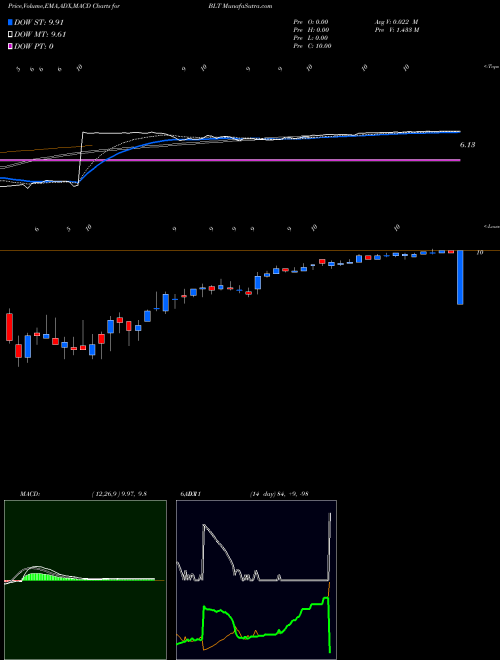The width and height of the screenshot is (500, 660).
Task: Click the ADX panel title
Action: pos(191,494)
